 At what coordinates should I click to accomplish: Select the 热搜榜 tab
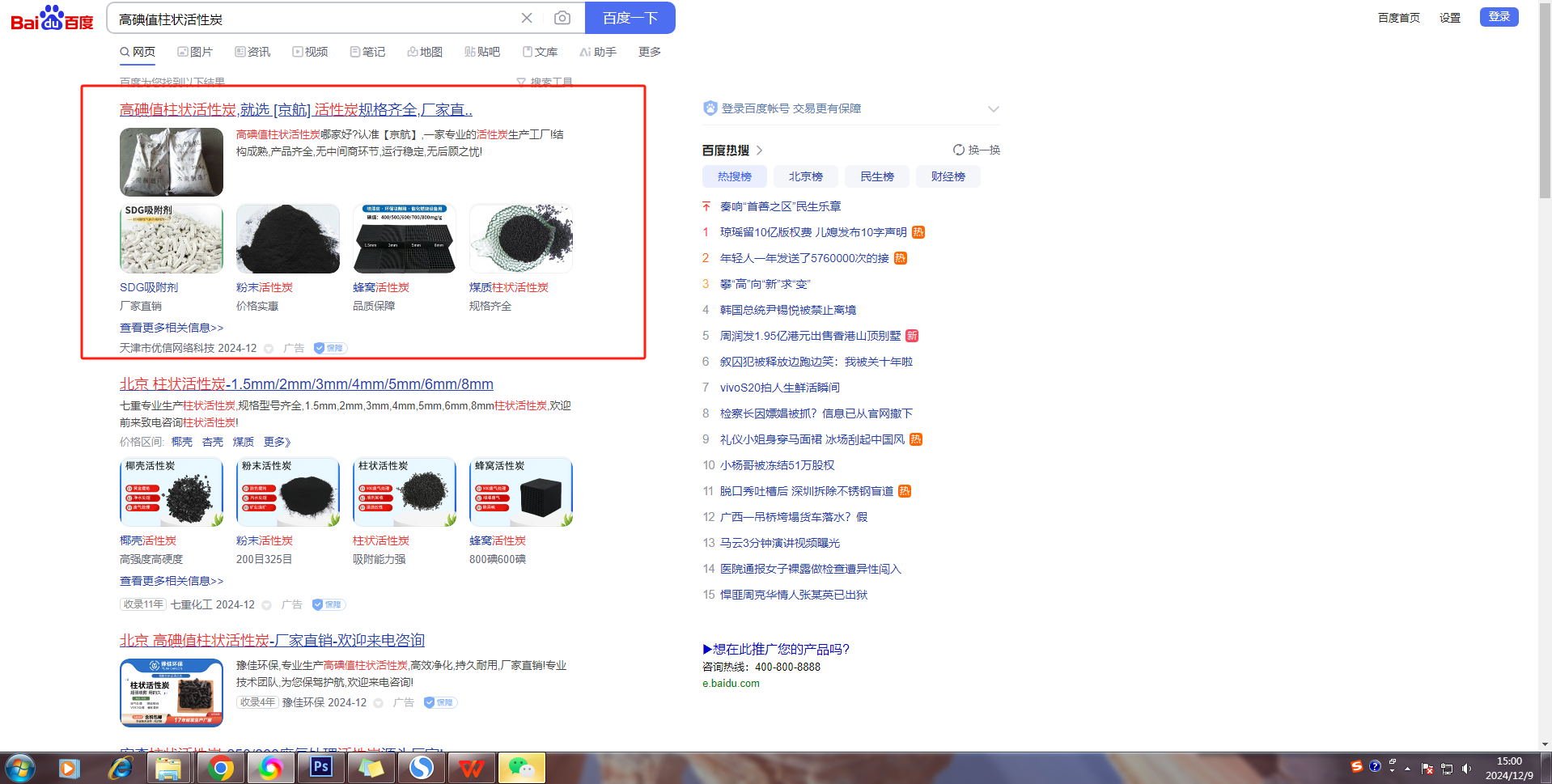735,176
